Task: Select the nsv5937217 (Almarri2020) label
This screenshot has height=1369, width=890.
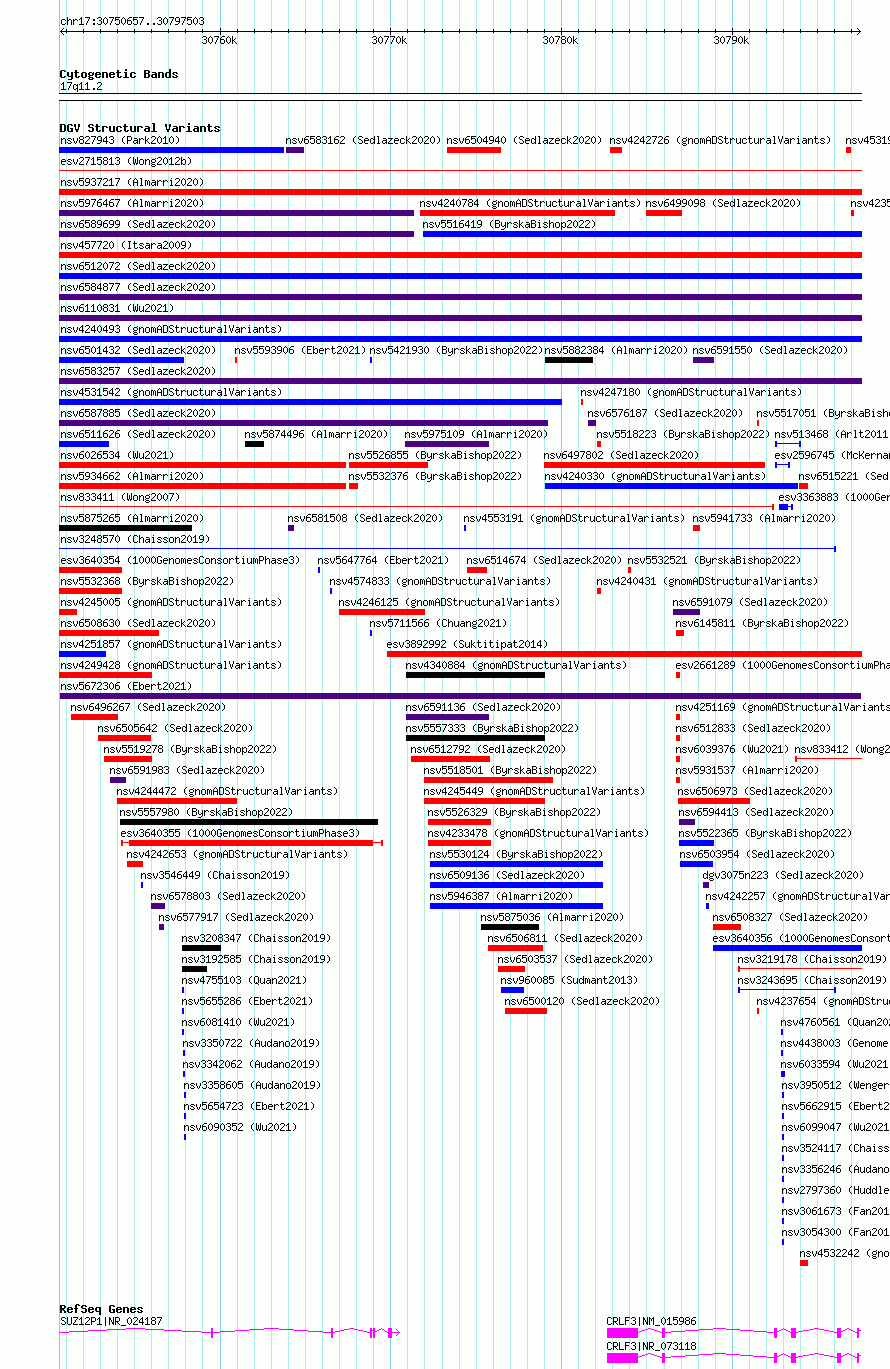Action: click(x=131, y=182)
